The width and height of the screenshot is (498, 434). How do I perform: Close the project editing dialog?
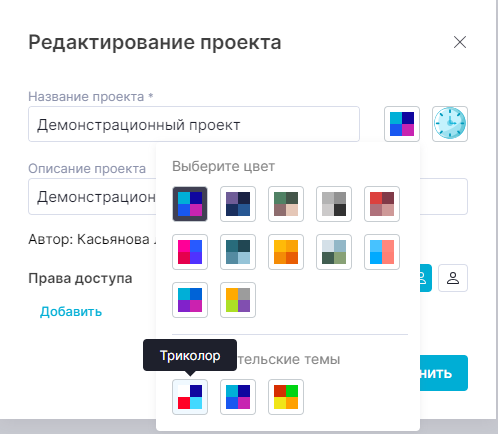(460, 42)
